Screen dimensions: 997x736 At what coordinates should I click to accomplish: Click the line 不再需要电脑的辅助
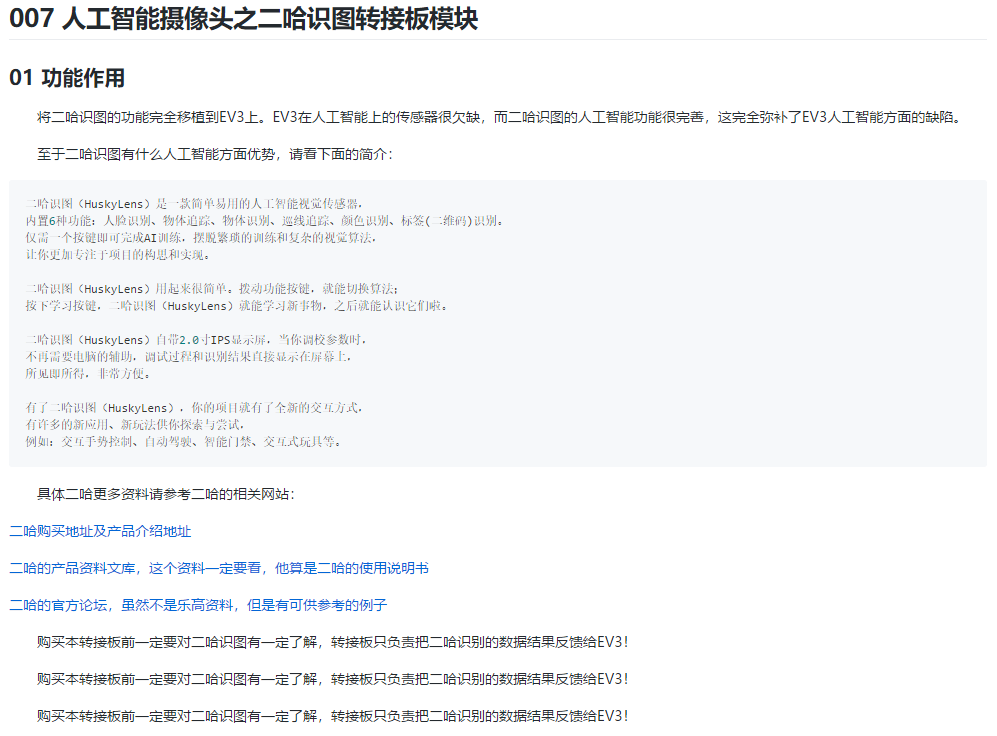(x=189, y=357)
